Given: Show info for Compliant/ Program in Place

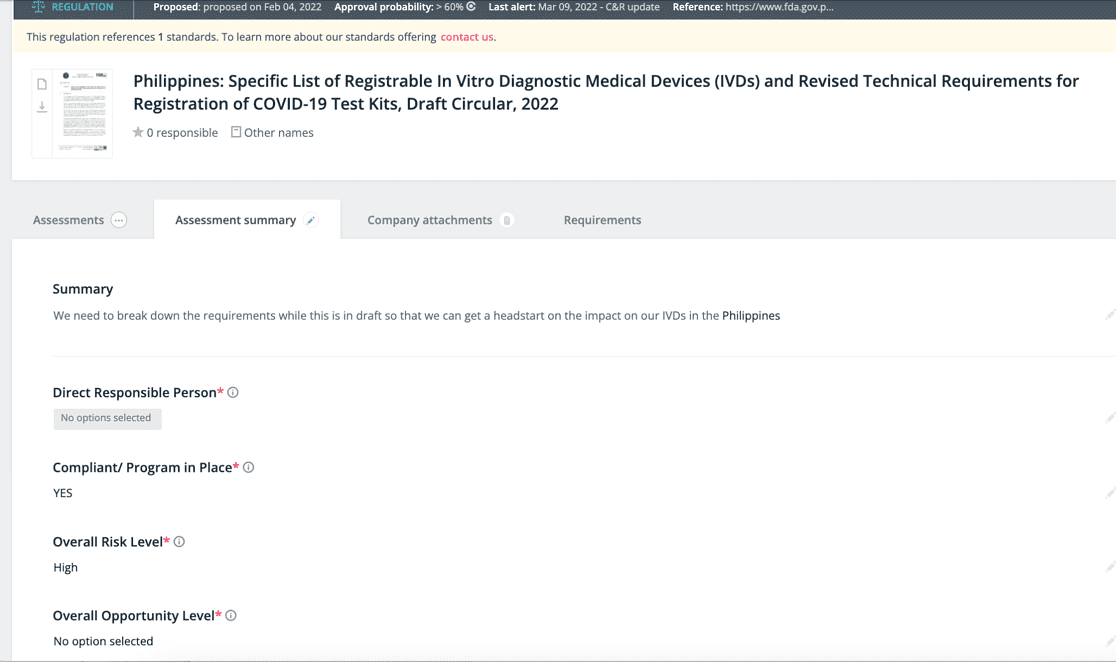Looking at the screenshot, I should coord(249,467).
